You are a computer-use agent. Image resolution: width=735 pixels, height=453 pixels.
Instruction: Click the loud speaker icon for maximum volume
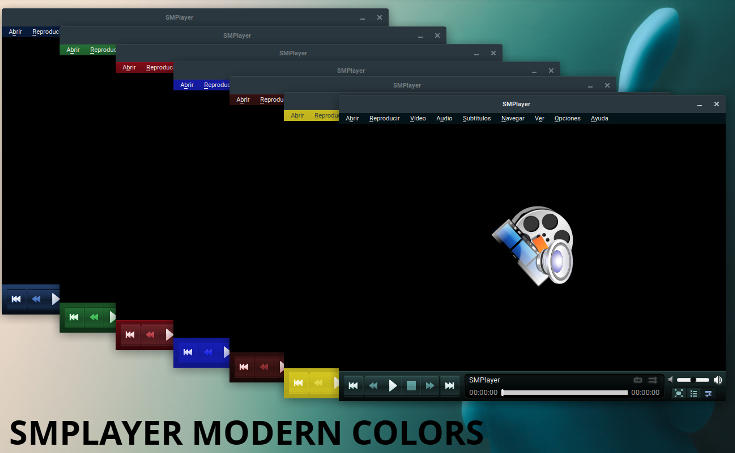[x=718, y=379]
